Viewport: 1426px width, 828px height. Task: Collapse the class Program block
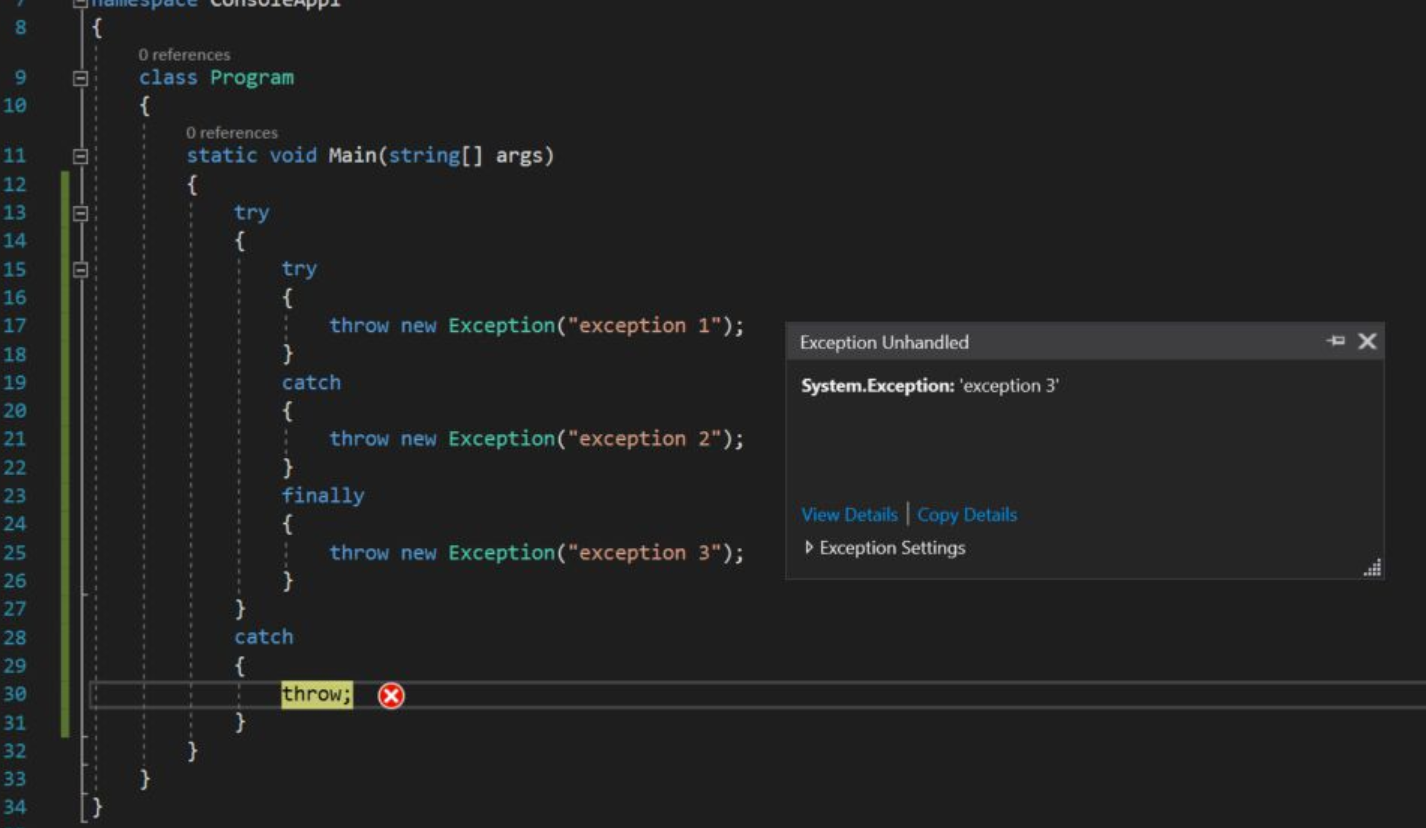coord(83,77)
